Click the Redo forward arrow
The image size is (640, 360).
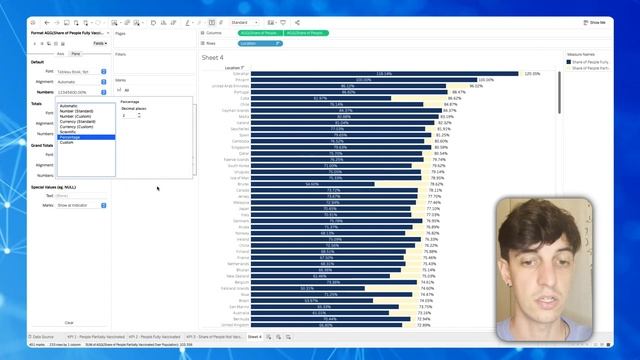[57, 23]
